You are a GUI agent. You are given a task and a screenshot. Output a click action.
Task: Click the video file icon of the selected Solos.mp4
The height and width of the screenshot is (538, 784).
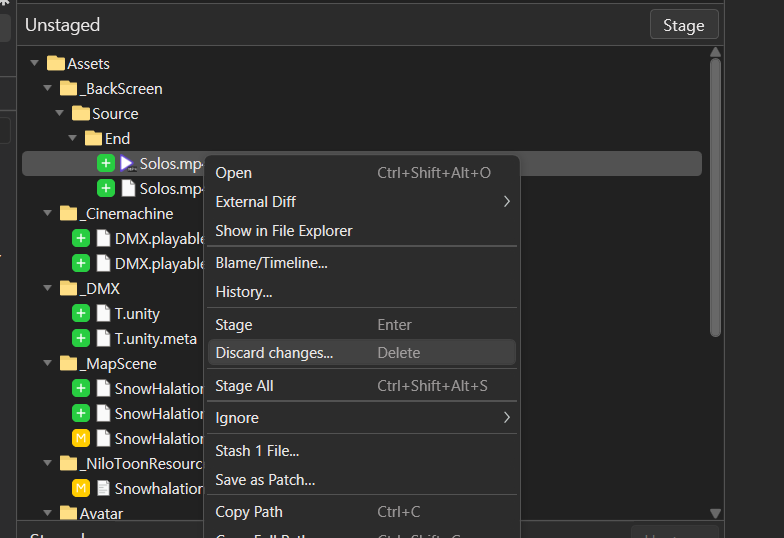pyautogui.click(x=127, y=163)
